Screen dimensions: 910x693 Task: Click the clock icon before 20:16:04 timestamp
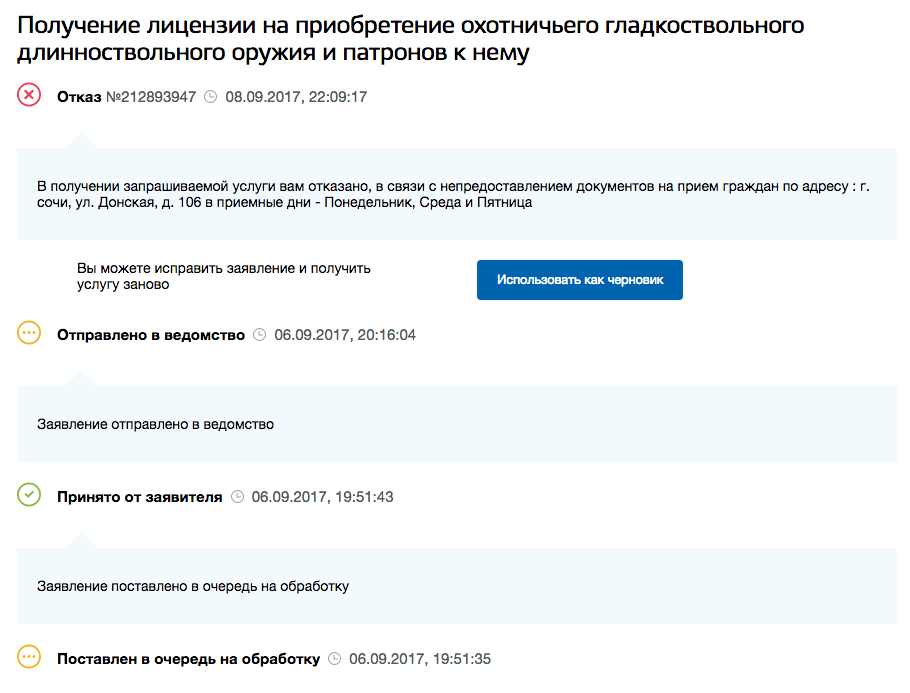(x=260, y=335)
